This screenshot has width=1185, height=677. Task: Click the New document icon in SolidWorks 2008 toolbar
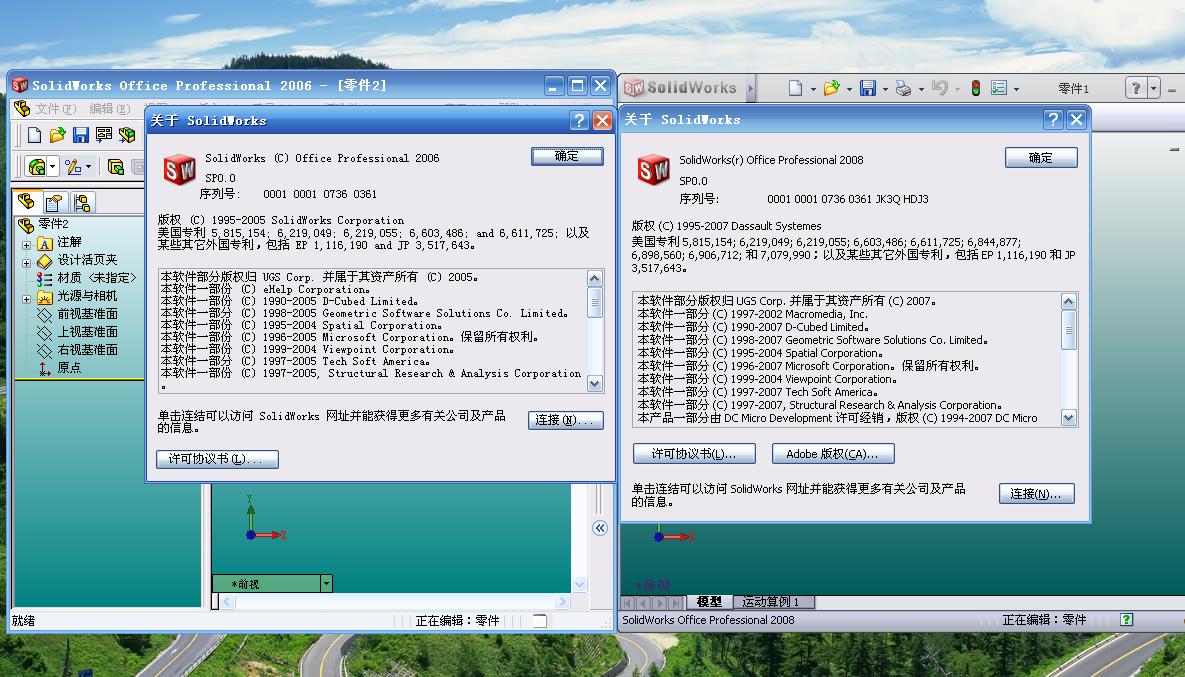click(795, 88)
